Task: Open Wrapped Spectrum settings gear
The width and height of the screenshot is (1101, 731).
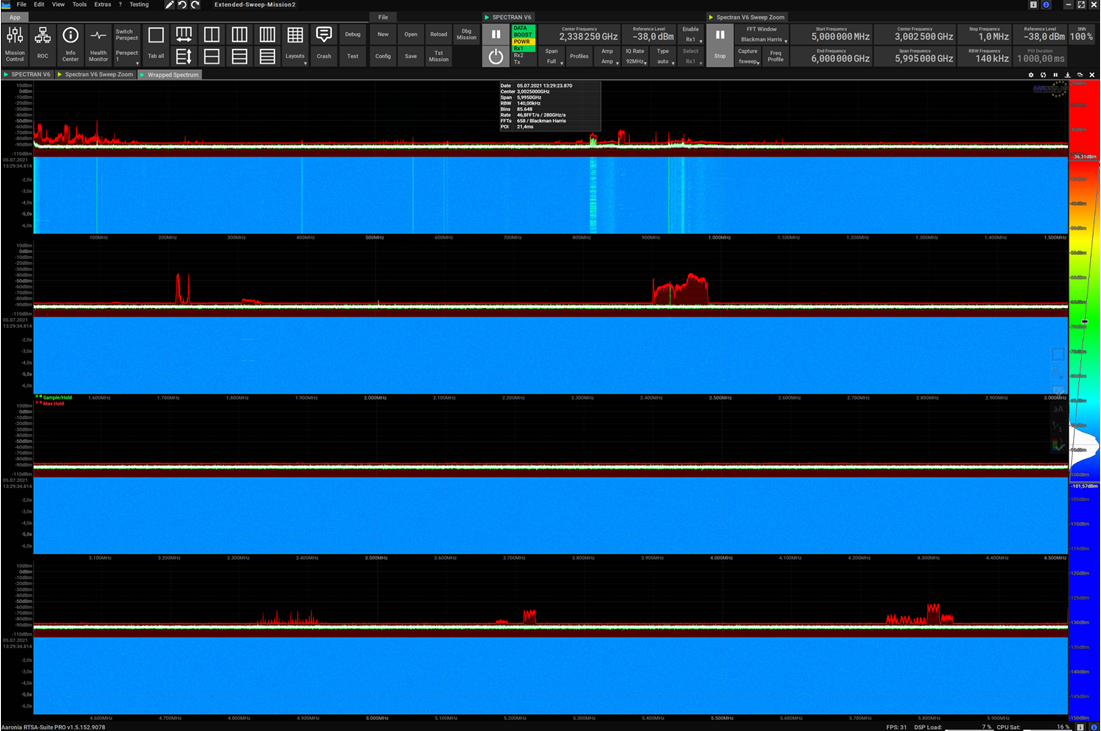Action: (x=1031, y=74)
